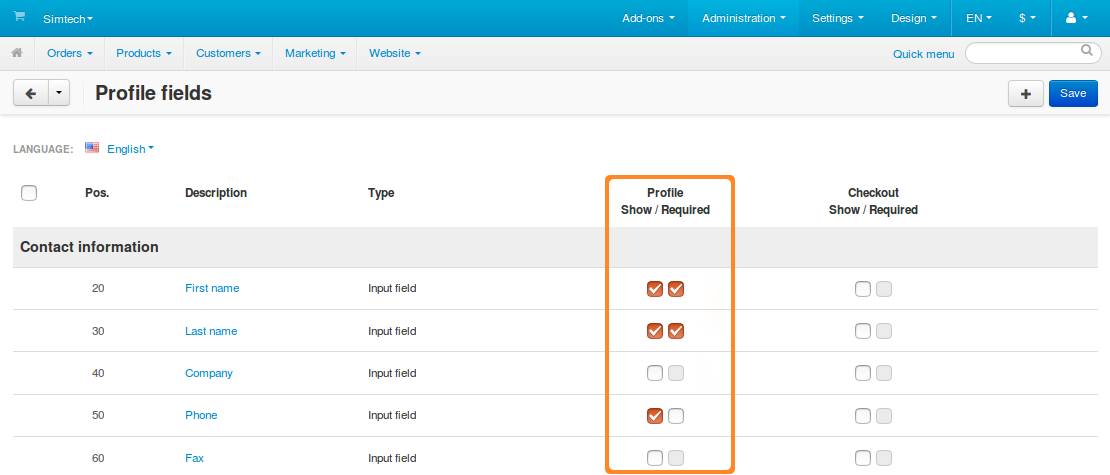1110x475 pixels.
Task: Open the Products menu
Action: [x=144, y=53]
